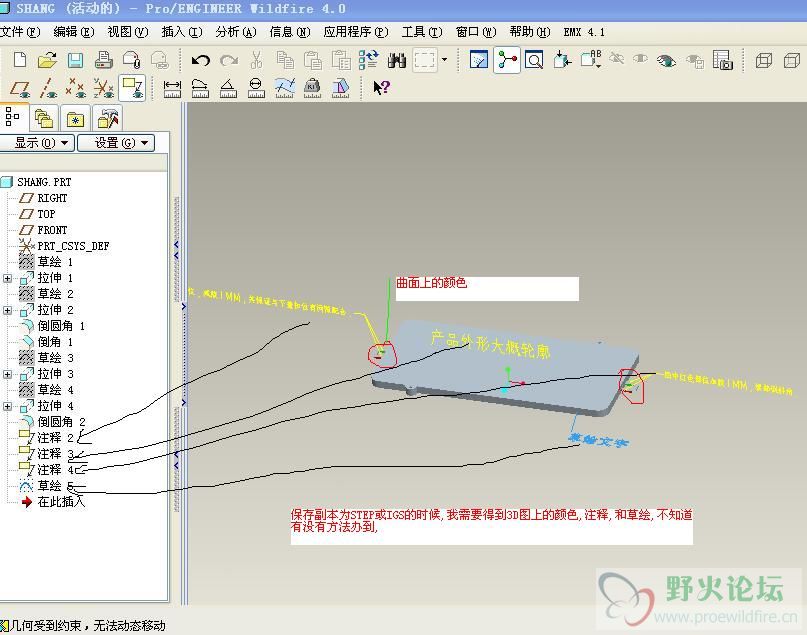Undo the last action
Screen dimensions: 807x635
[x=200, y=61]
